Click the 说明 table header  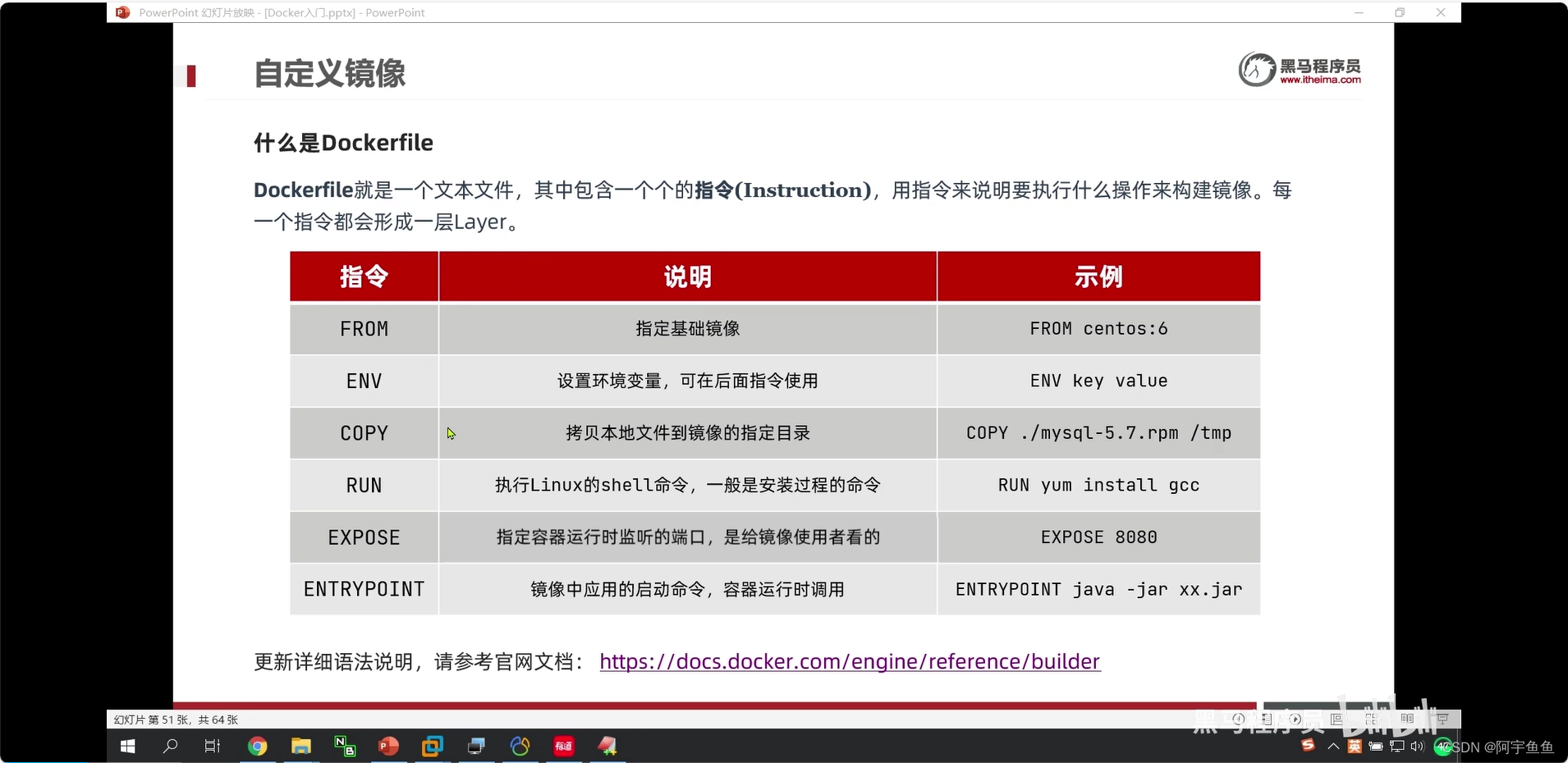click(688, 276)
